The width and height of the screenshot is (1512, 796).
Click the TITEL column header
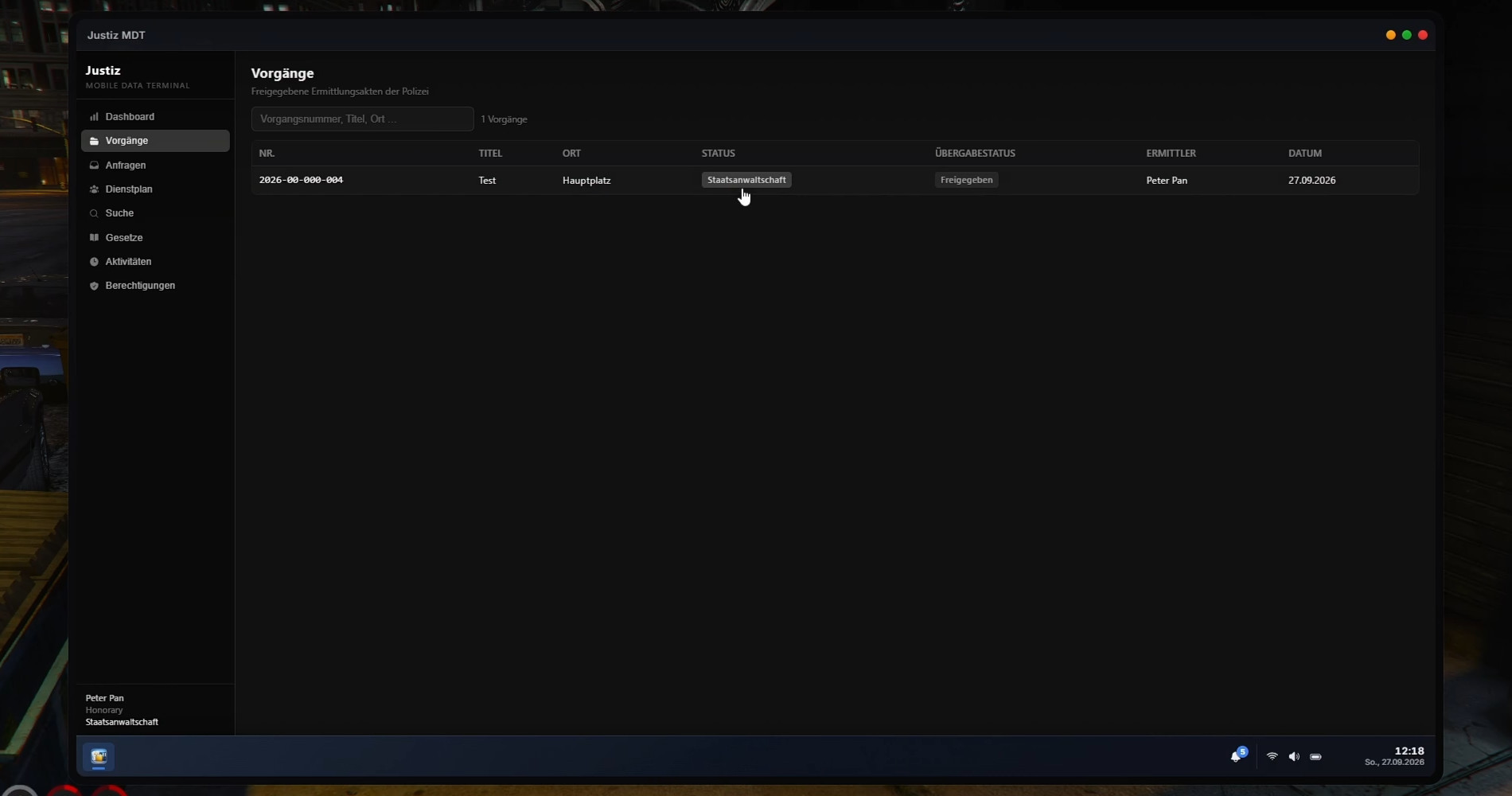pos(490,154)
